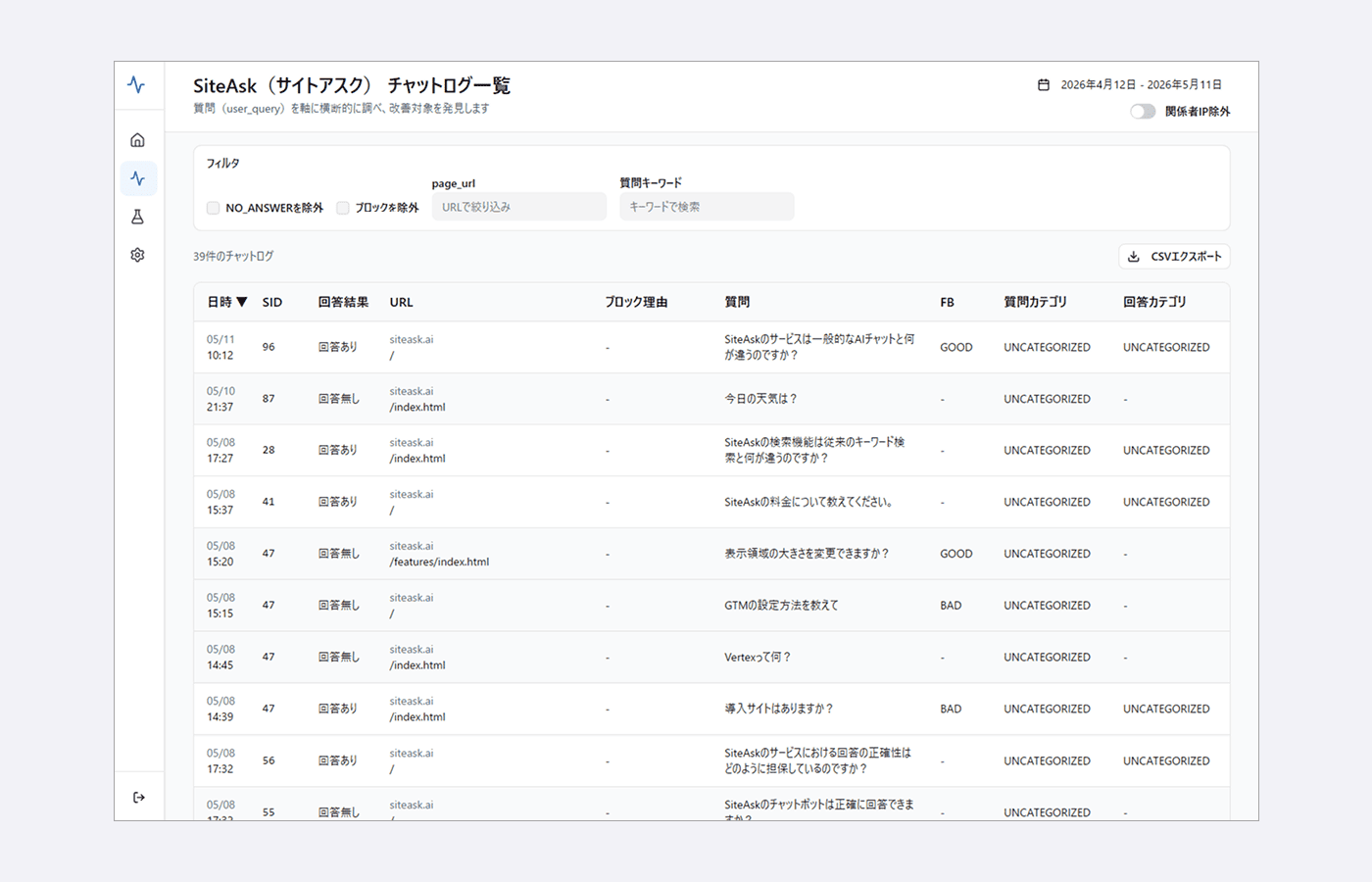1372x882 pixels.
Task: Click the ブロック理由 column header
Action: [636, 302]
